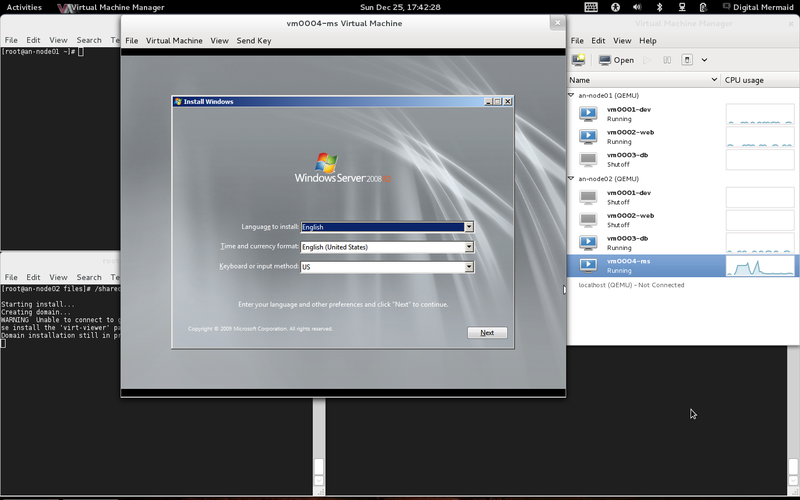800x500 pixels.
Task: Click an-node01 vm0002-web monitor icon
Action: pyautogui.click(x=588, y=136)
